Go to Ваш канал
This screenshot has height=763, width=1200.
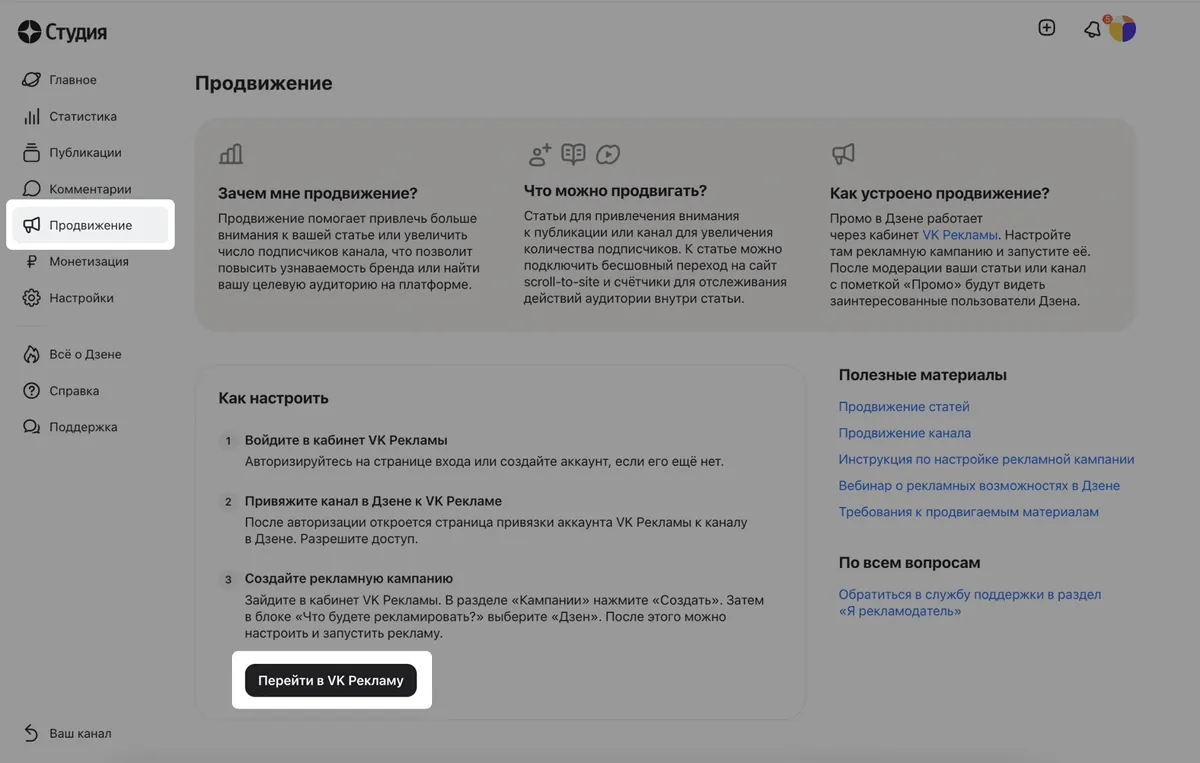[80, 733]
